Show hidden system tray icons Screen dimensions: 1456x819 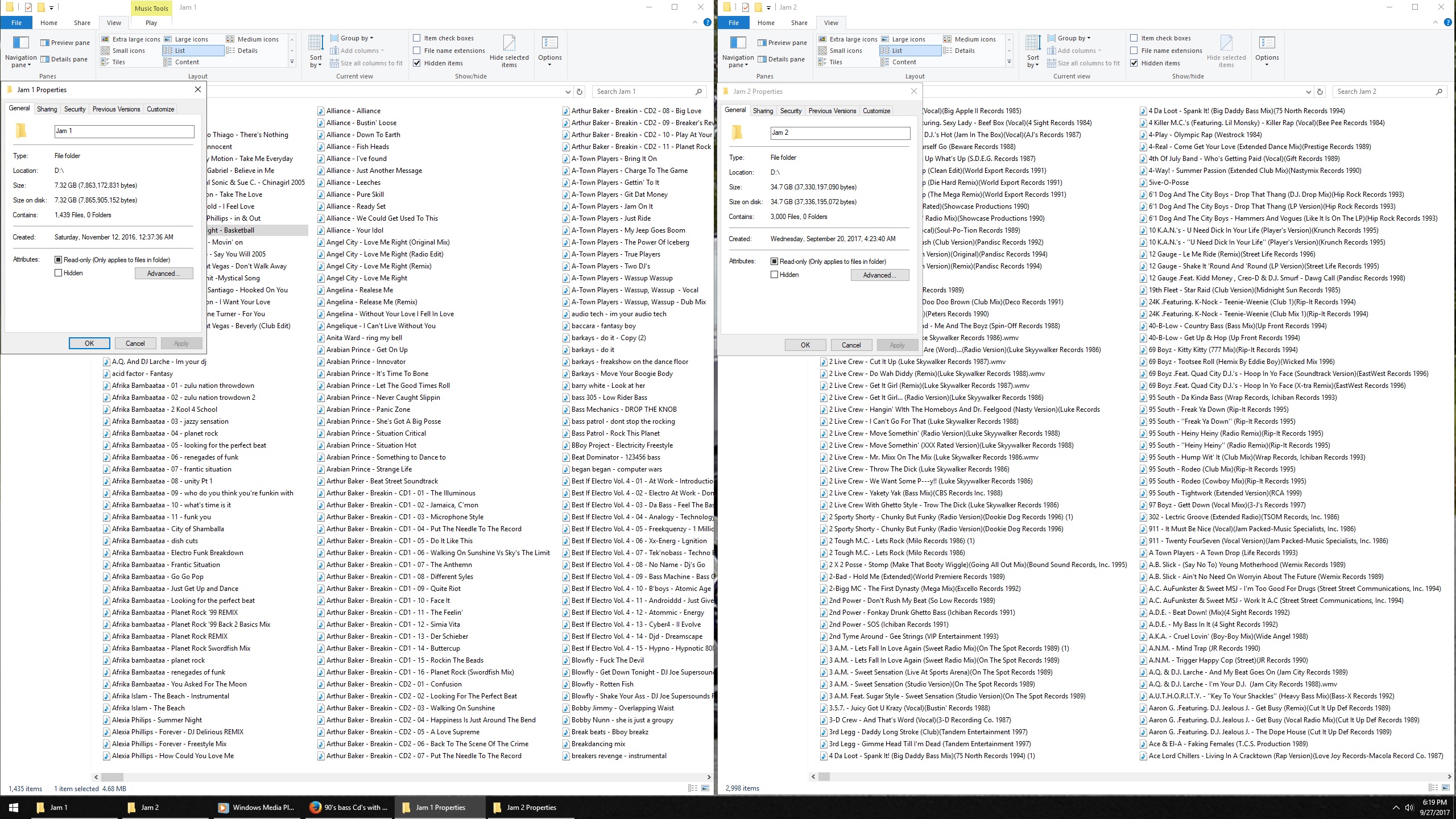pos(1395,808)
